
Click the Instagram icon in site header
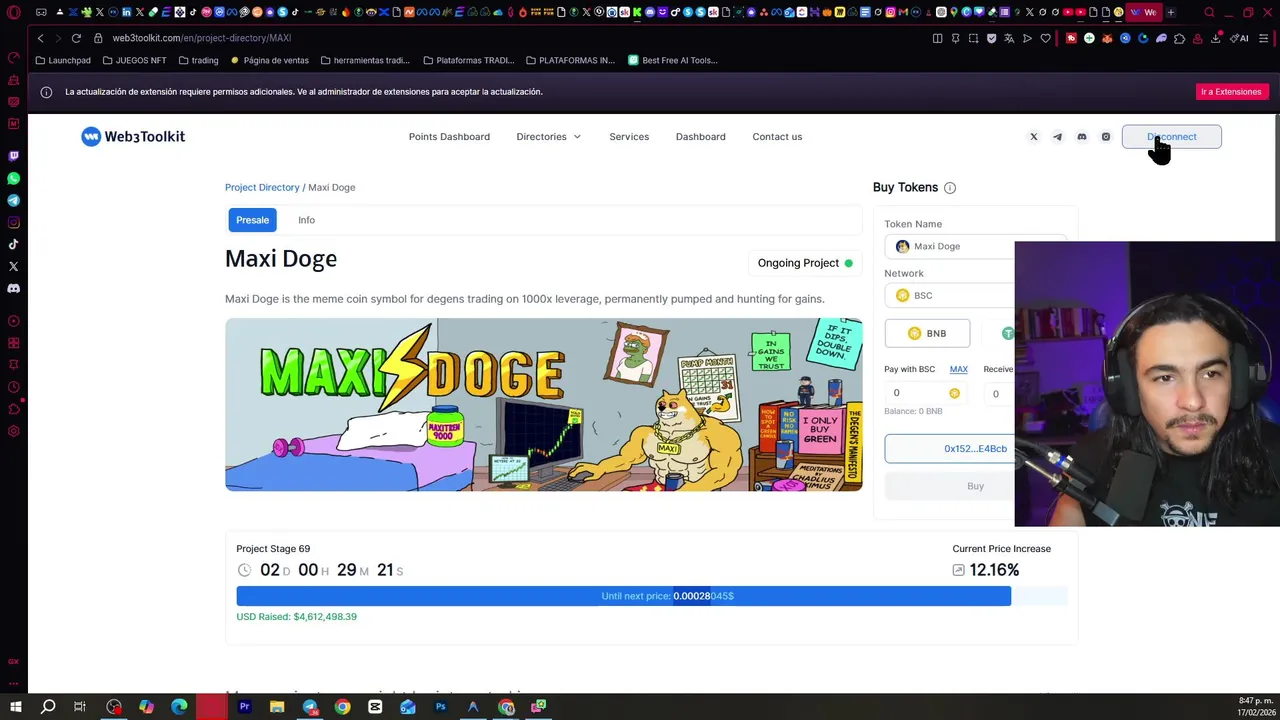[1105, 137]
